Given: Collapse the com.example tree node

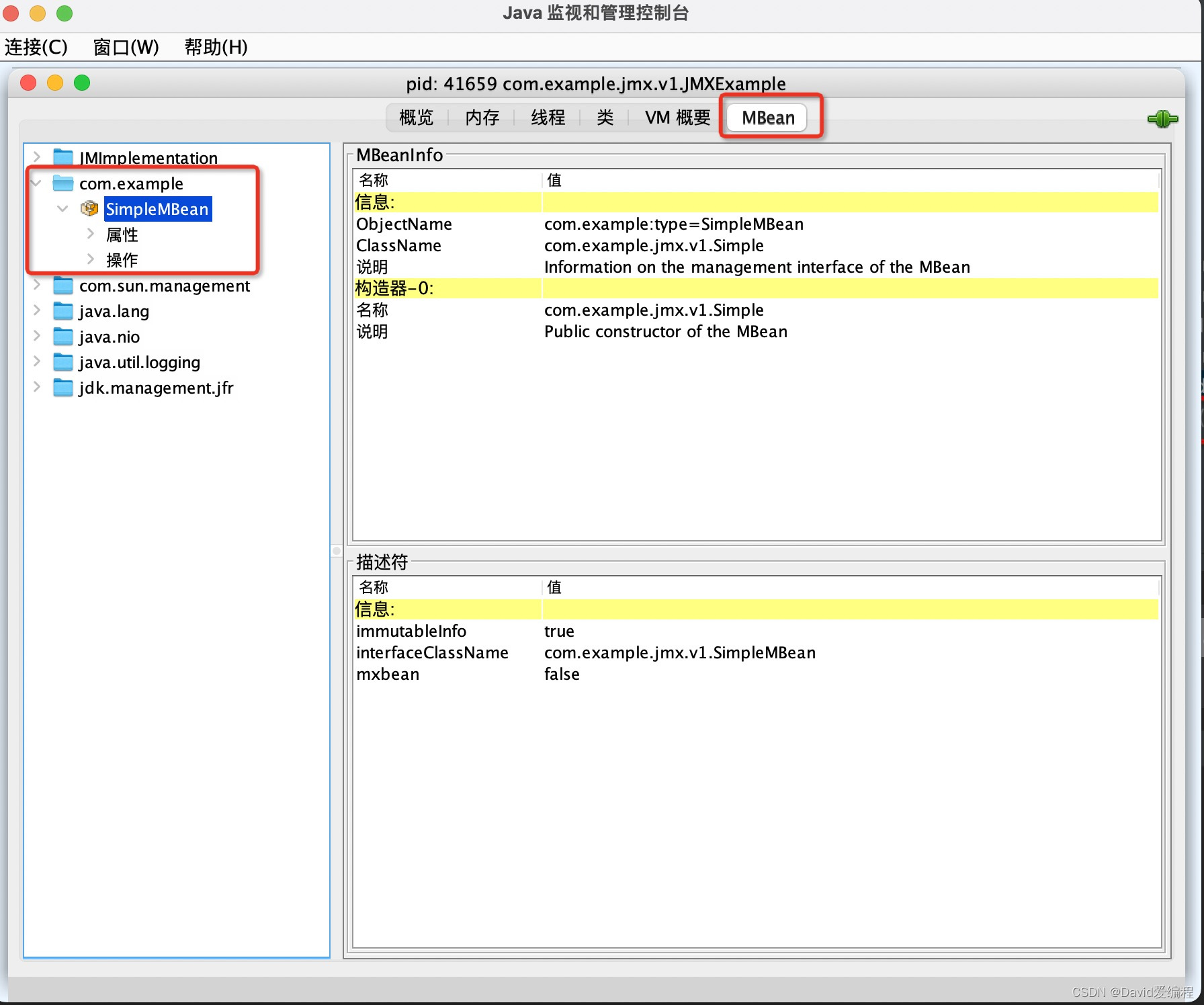Looking at the screenshot, I should [37, 183].
